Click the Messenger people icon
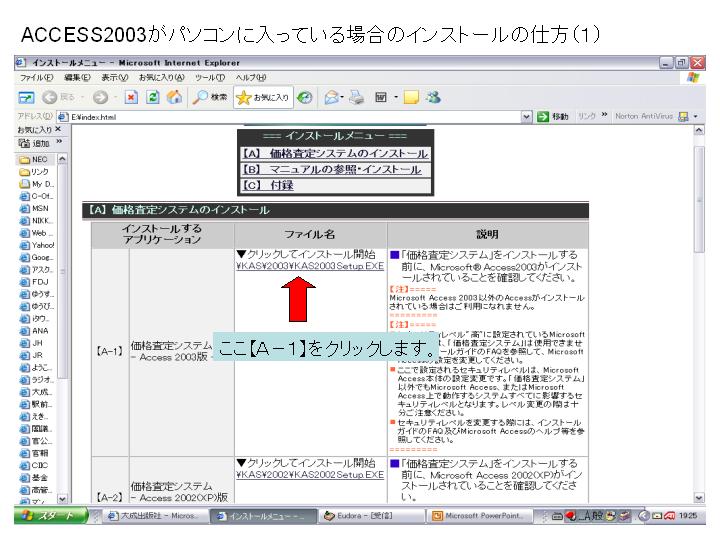 [433, 97]
